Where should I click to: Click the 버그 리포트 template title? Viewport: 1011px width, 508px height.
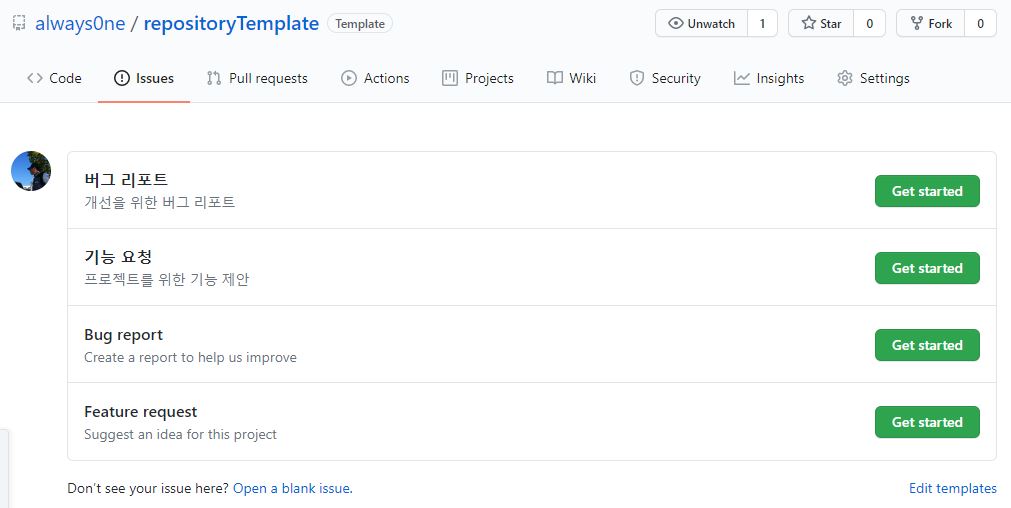pos(126,179)
